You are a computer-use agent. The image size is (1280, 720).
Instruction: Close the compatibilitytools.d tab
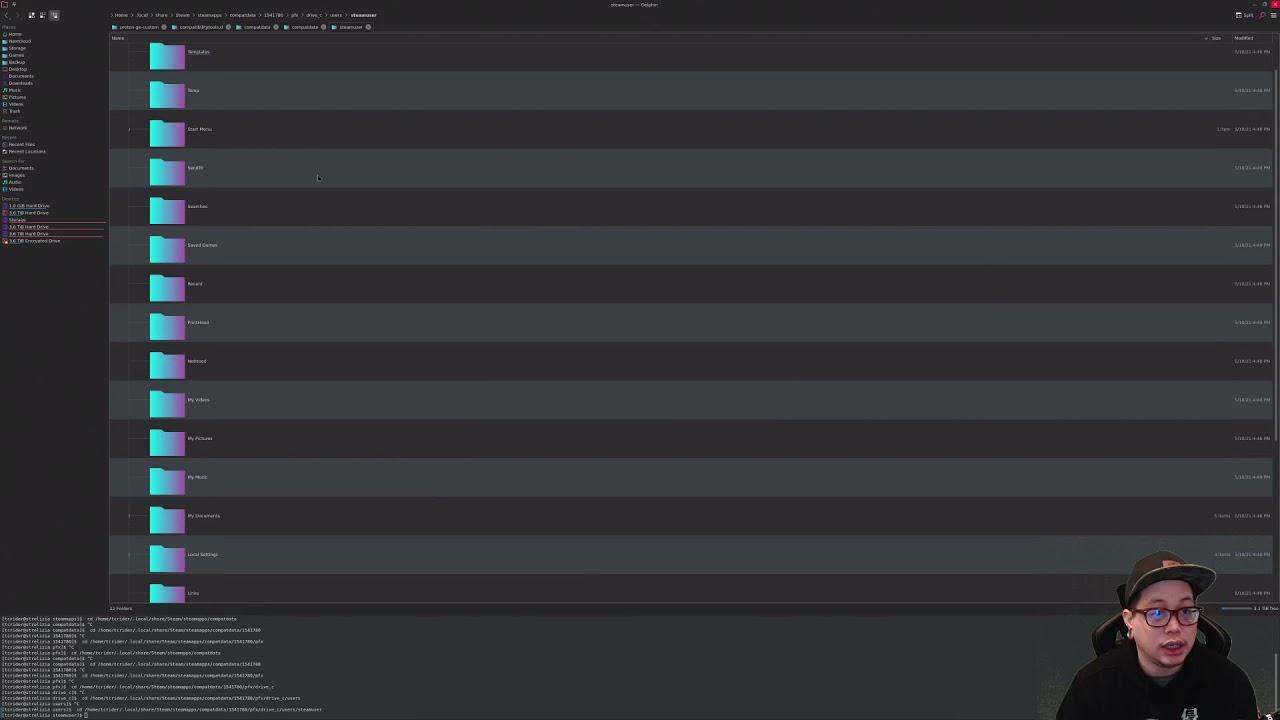[x=228, y=27]
